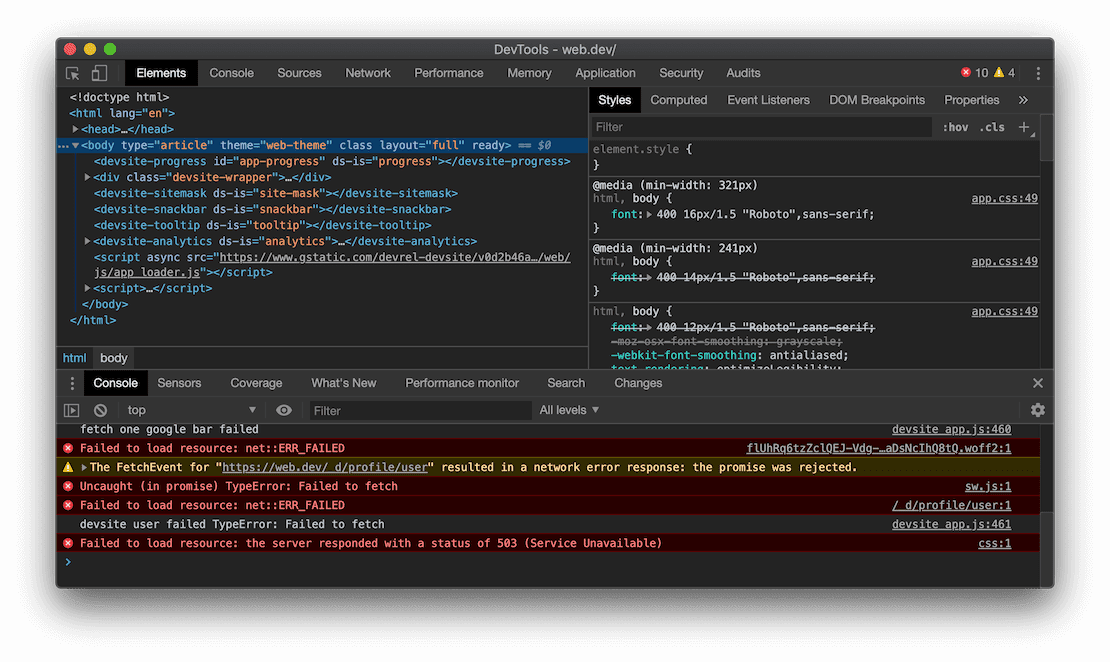Select body in the DOM breadcrumb bar
Viewport: 1110px width, 662px height.
(113, 357)
